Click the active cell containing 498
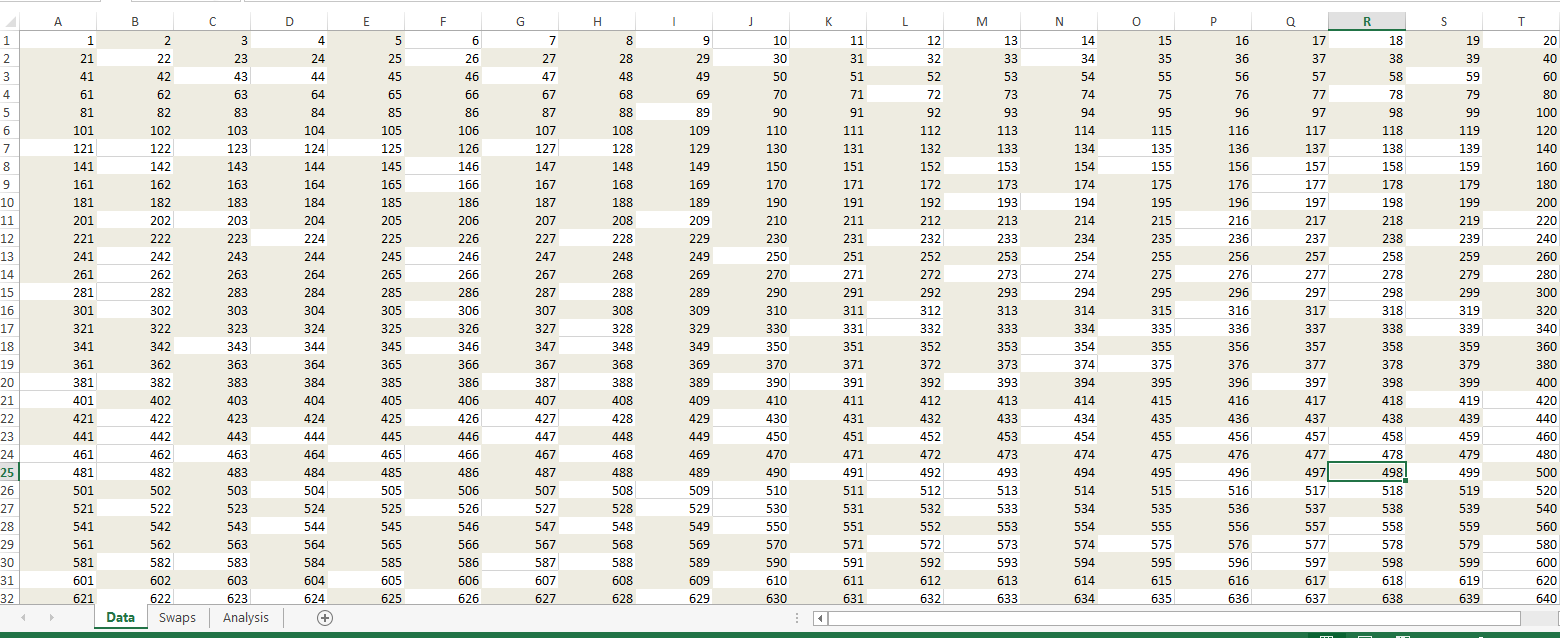 tap(1367, 472)
